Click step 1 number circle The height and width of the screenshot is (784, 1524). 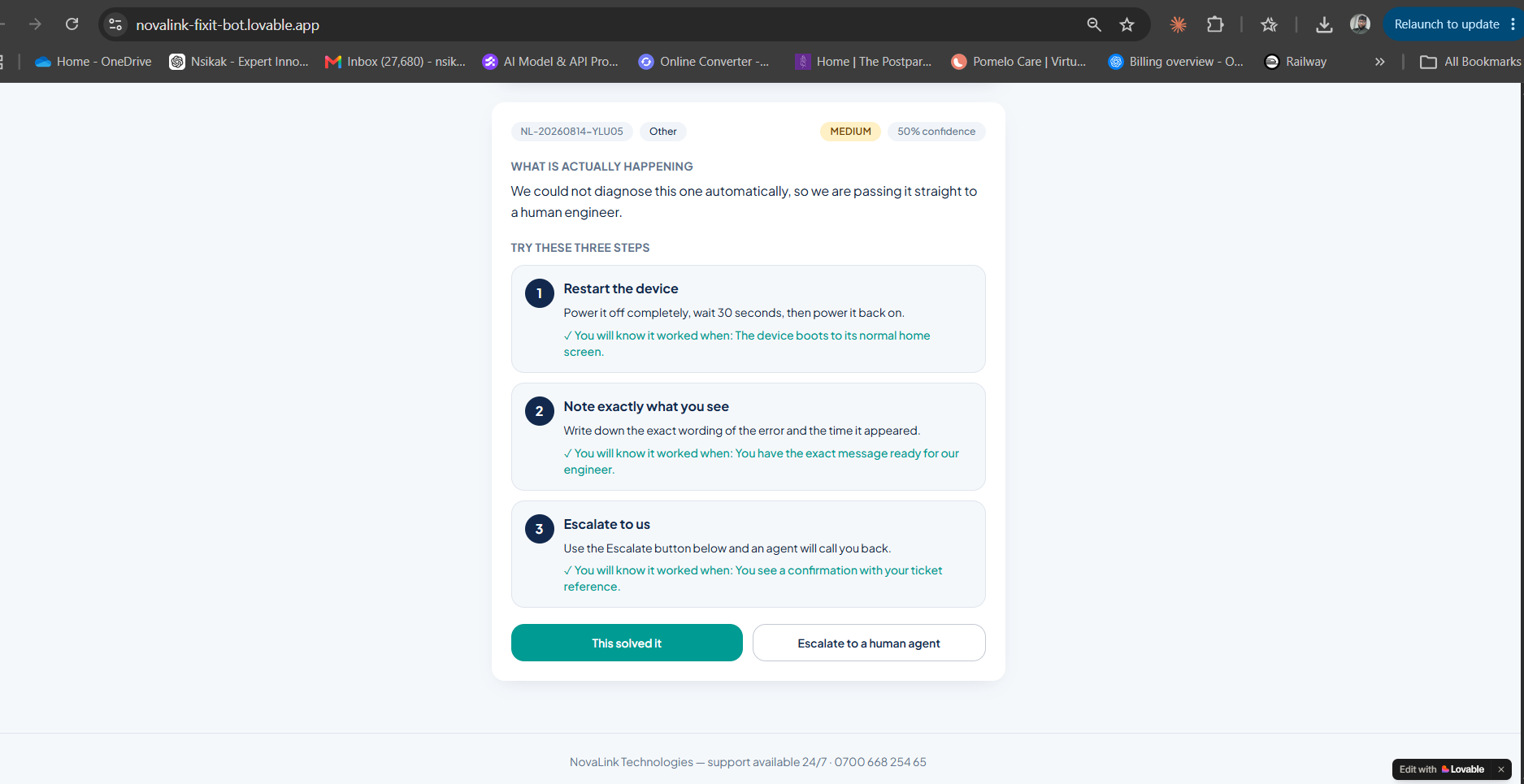539,293
